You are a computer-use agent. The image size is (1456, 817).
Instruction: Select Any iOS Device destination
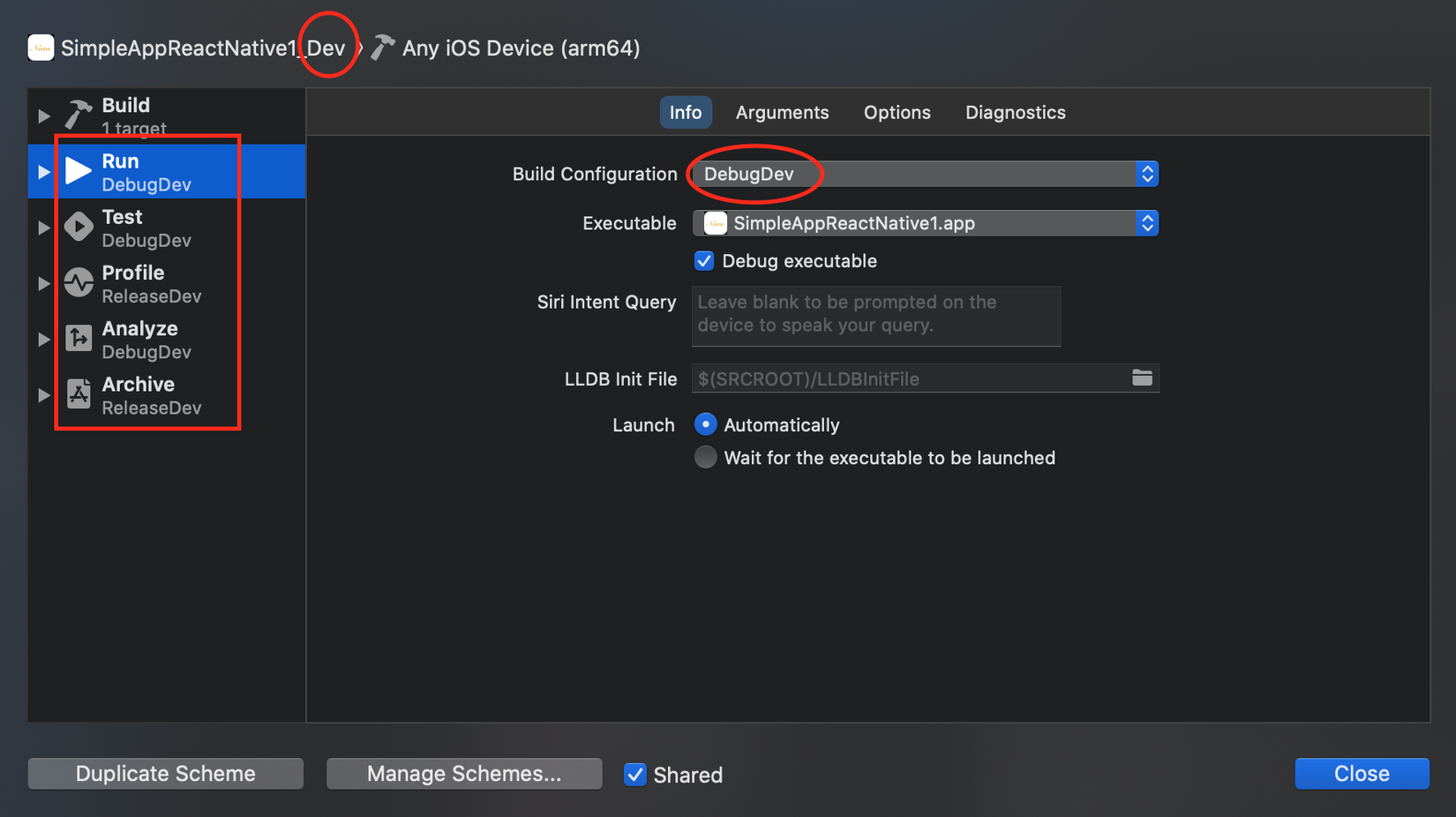click(520, 48)
